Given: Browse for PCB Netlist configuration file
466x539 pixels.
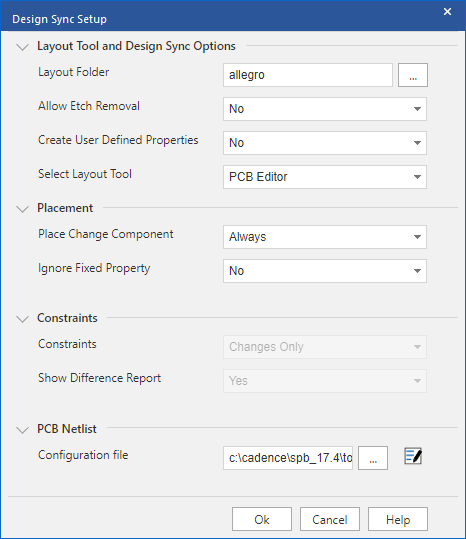Looking at the screenshot, I should point(373,458).
